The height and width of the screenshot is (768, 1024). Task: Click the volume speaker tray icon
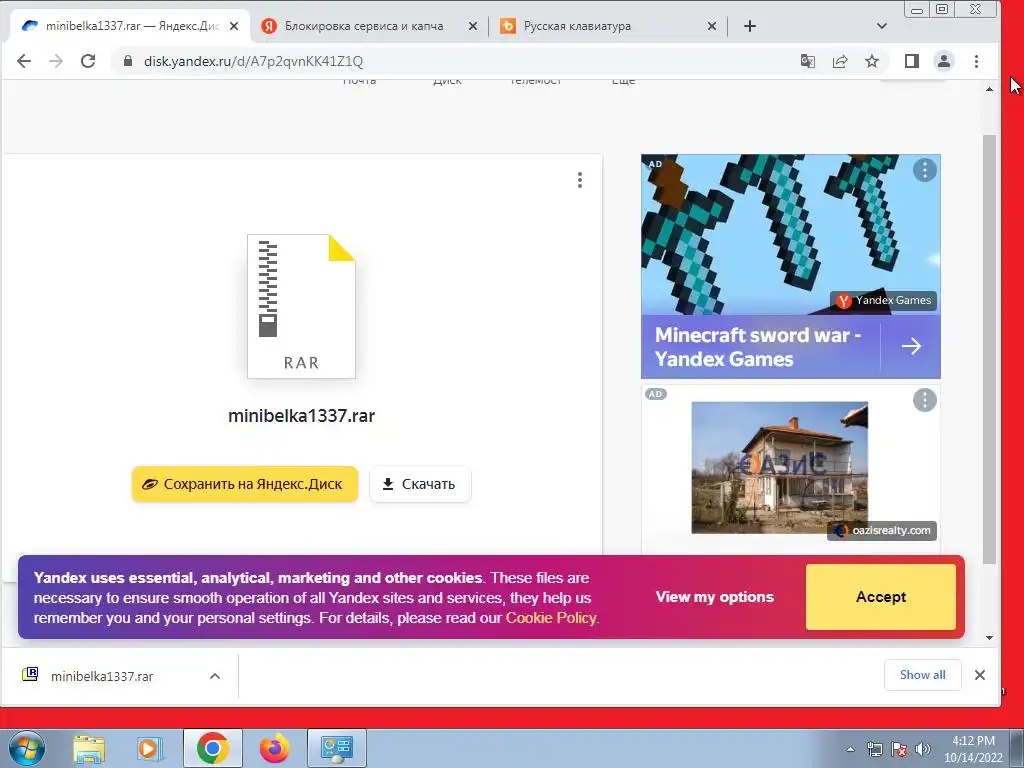(x=923, y=749)
